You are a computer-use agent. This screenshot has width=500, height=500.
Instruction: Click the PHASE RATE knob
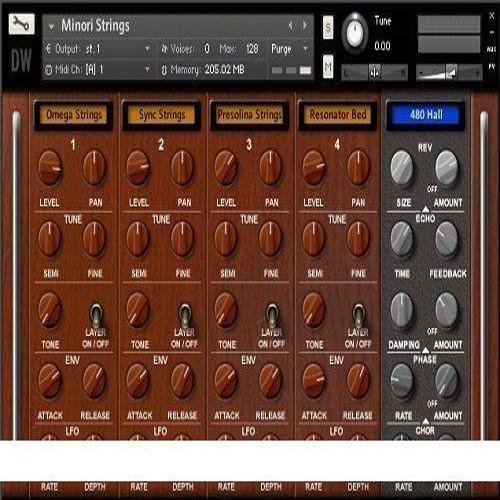pos(402,381)
